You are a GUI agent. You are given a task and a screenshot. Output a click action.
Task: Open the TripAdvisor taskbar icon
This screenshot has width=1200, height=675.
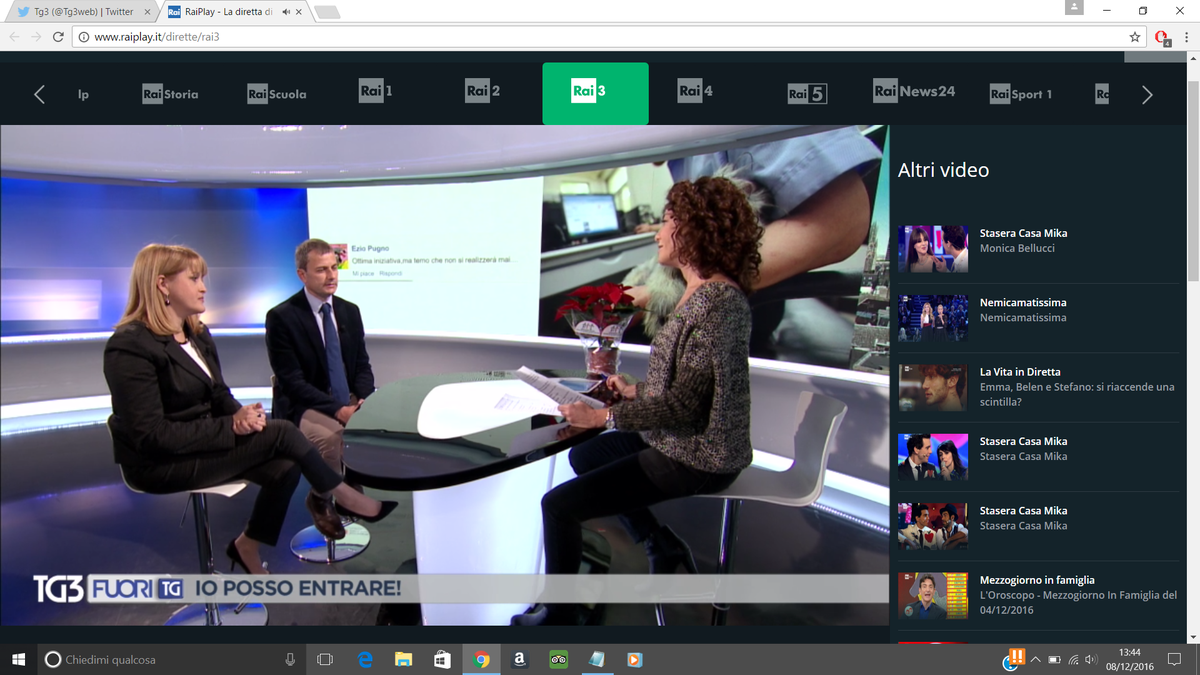tap(559, 659)
